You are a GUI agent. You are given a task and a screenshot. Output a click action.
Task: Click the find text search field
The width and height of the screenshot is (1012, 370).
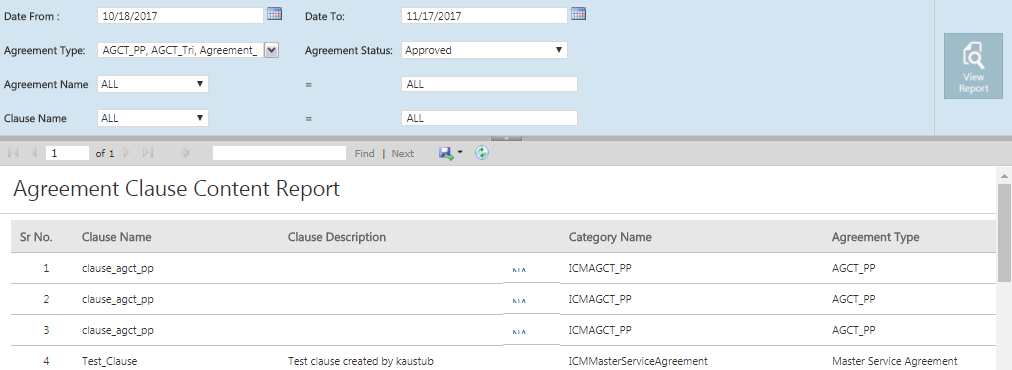coord(279,153)
